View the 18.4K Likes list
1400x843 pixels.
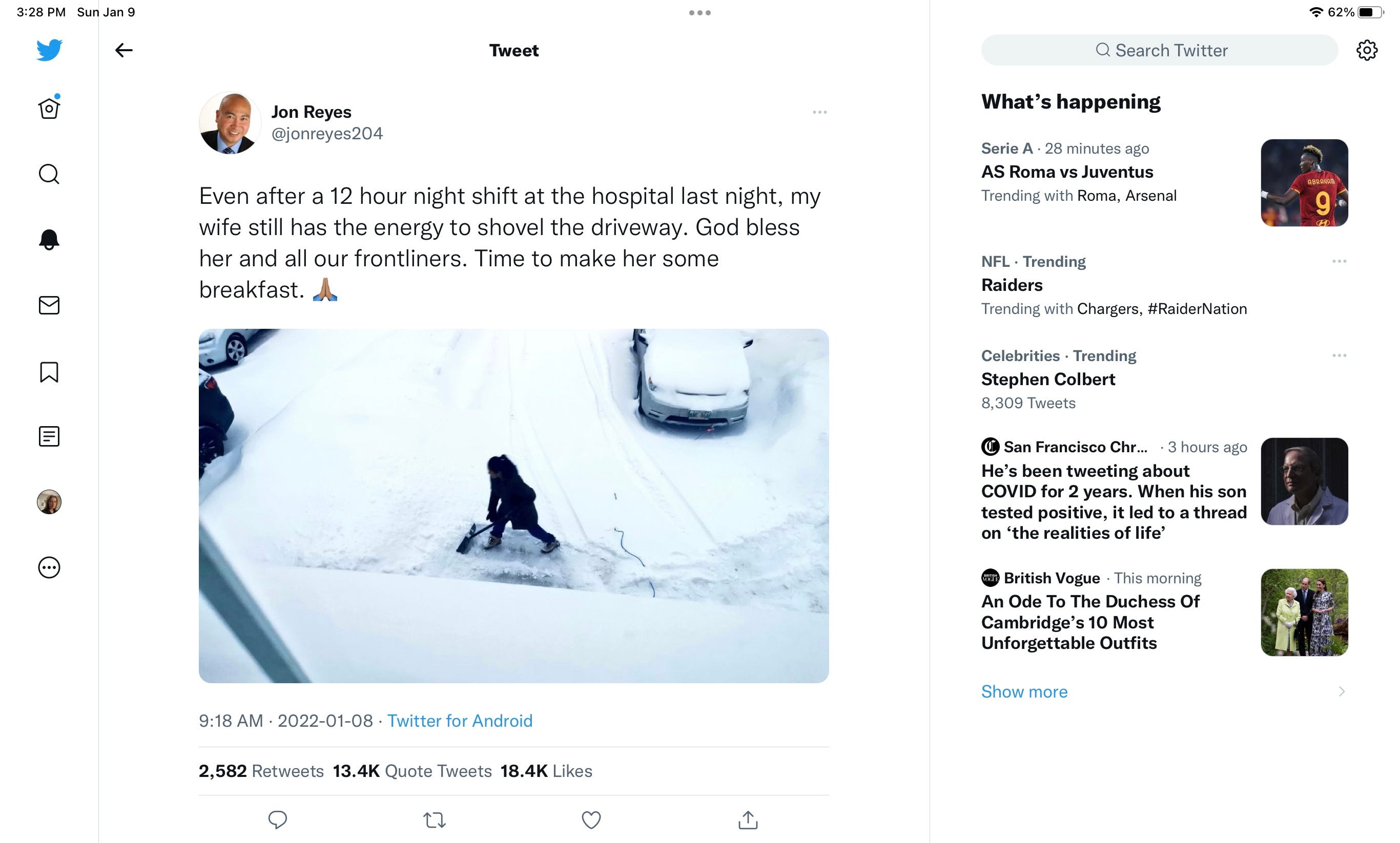tap(546, 771)
